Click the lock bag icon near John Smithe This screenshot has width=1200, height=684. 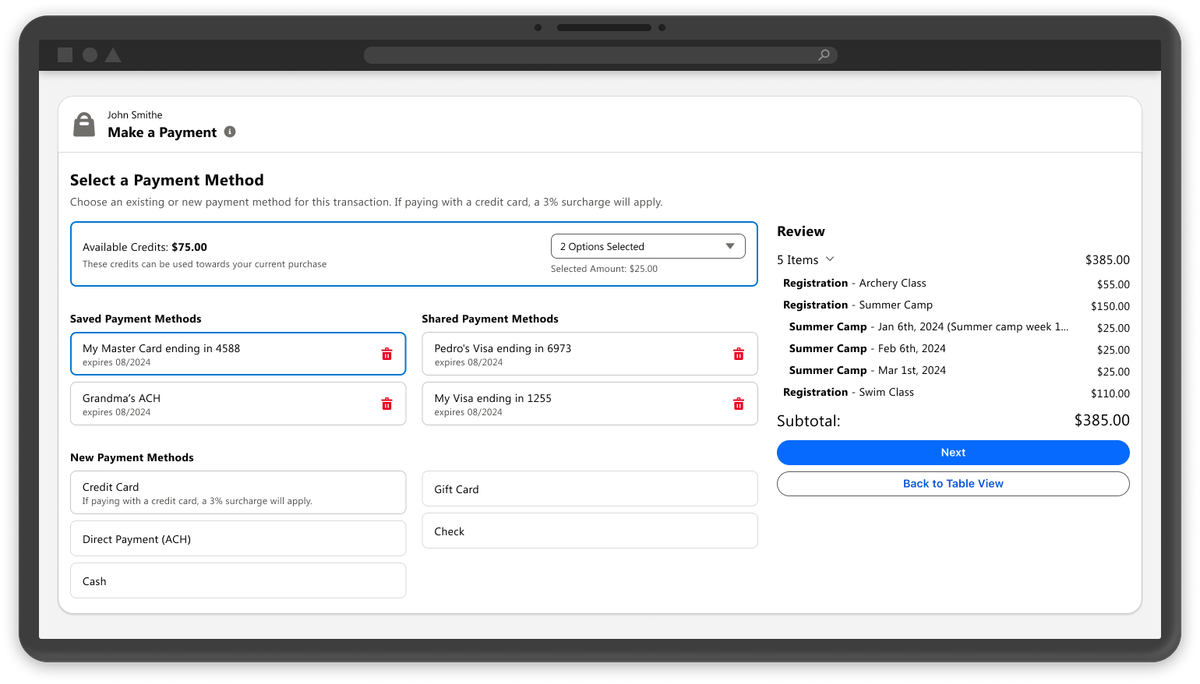coord(84,124)
